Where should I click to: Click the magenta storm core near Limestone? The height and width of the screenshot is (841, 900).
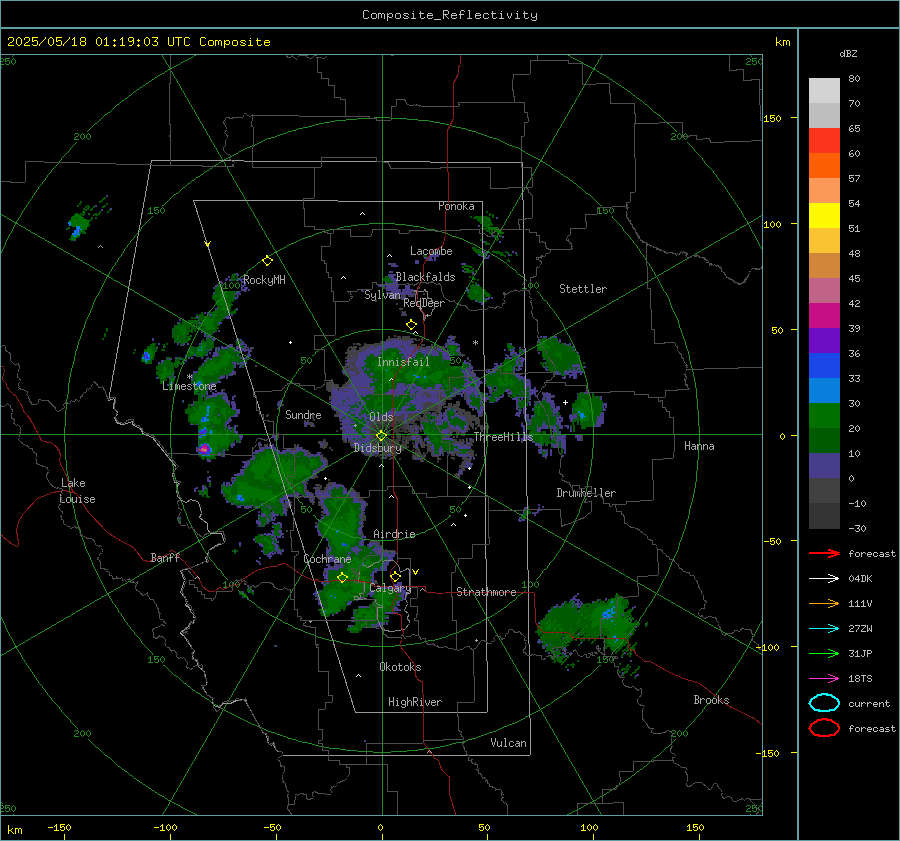coord(204,449)
